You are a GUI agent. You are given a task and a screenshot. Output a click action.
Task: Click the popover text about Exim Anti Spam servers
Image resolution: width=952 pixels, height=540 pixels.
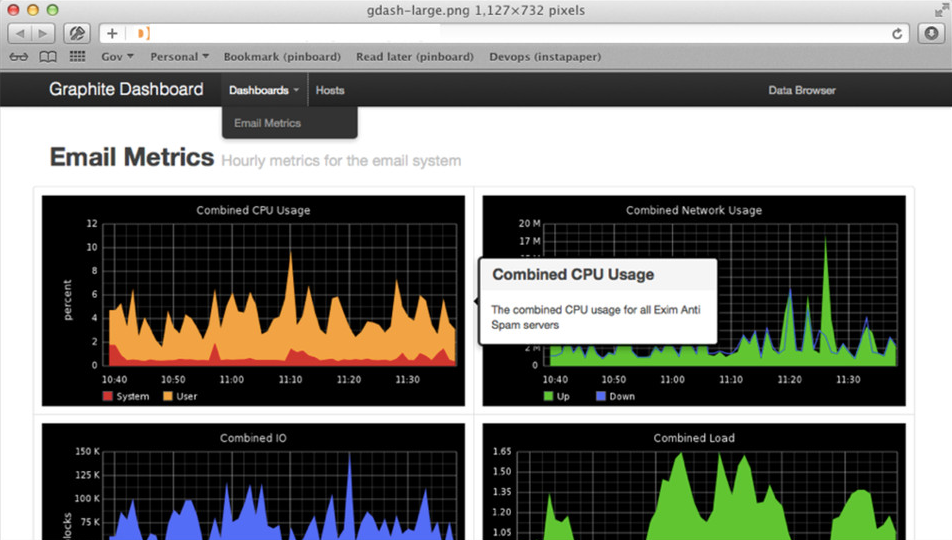click(x=595, y=317)
